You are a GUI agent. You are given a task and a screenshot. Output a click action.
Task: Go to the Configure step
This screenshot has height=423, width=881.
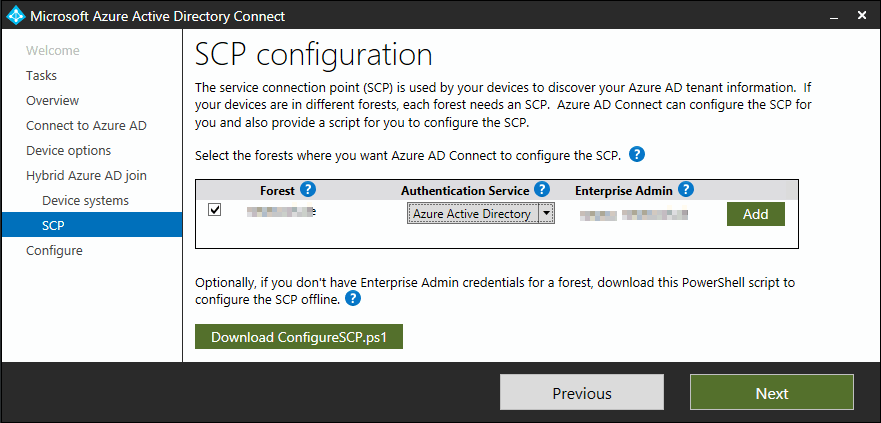tap(54, 250)
